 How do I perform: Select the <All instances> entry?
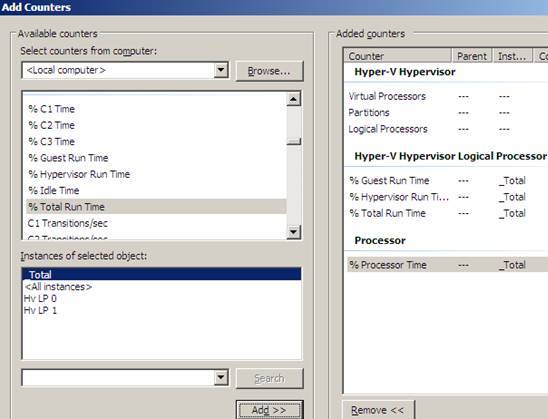pyautogui.click(x=161, y=287)
